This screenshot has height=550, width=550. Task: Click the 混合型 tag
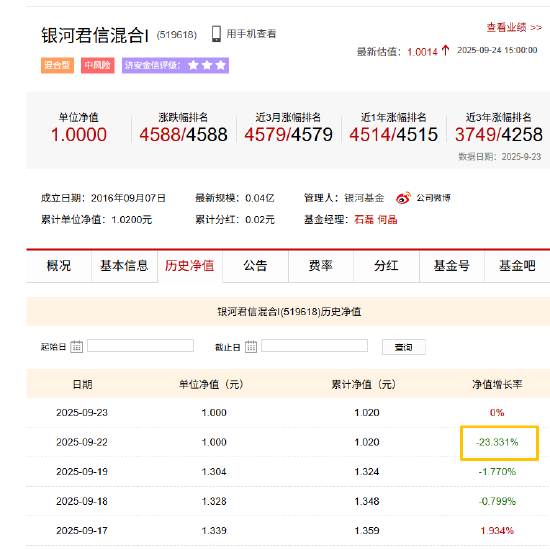click(x=57, y=65)
